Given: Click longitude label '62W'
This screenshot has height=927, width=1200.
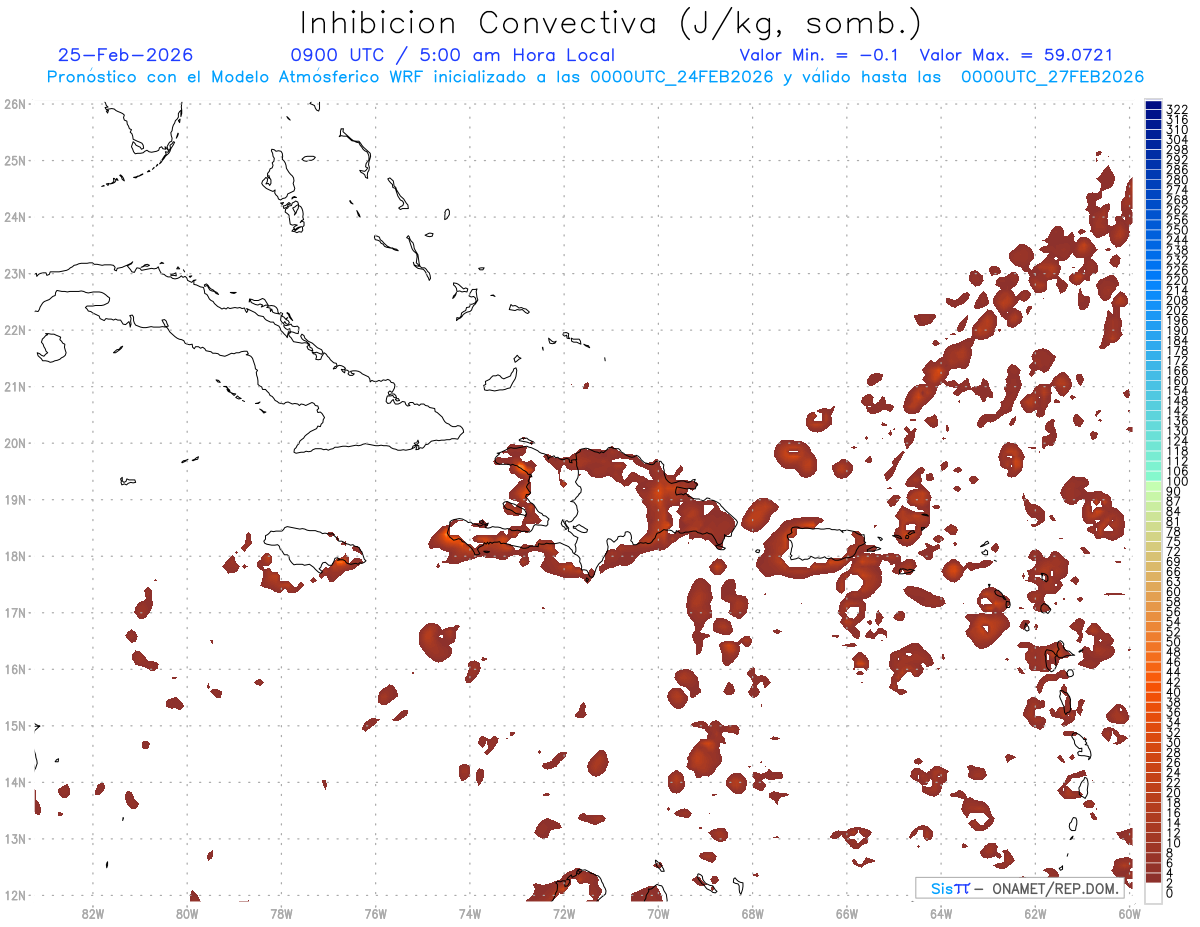Looking at the screenshot, I should tap(1035, 913).
